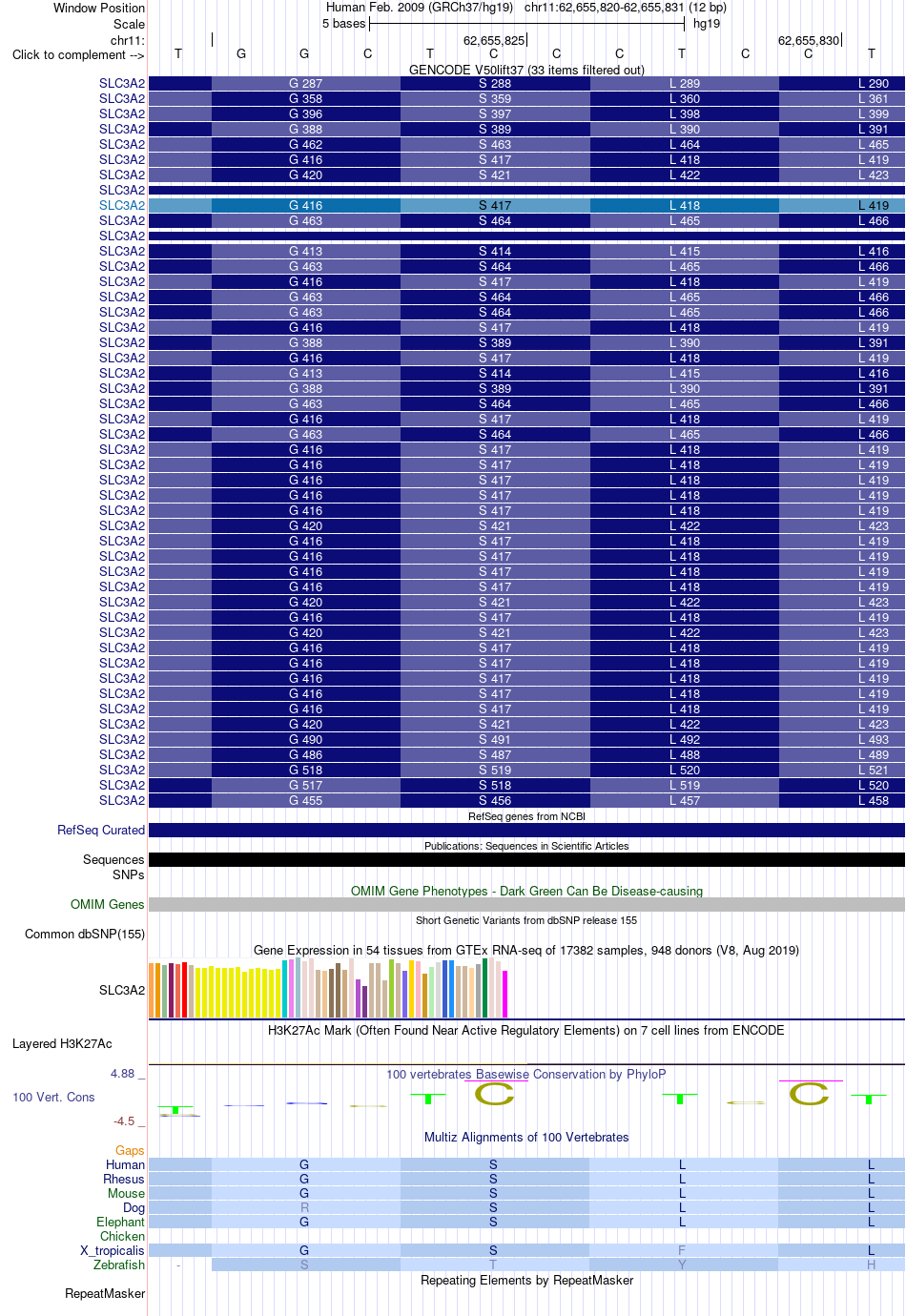The height and width of the screenshot is (1316, 906).
Task: Open the OMIM Genes track label
Action: (107, 904)
